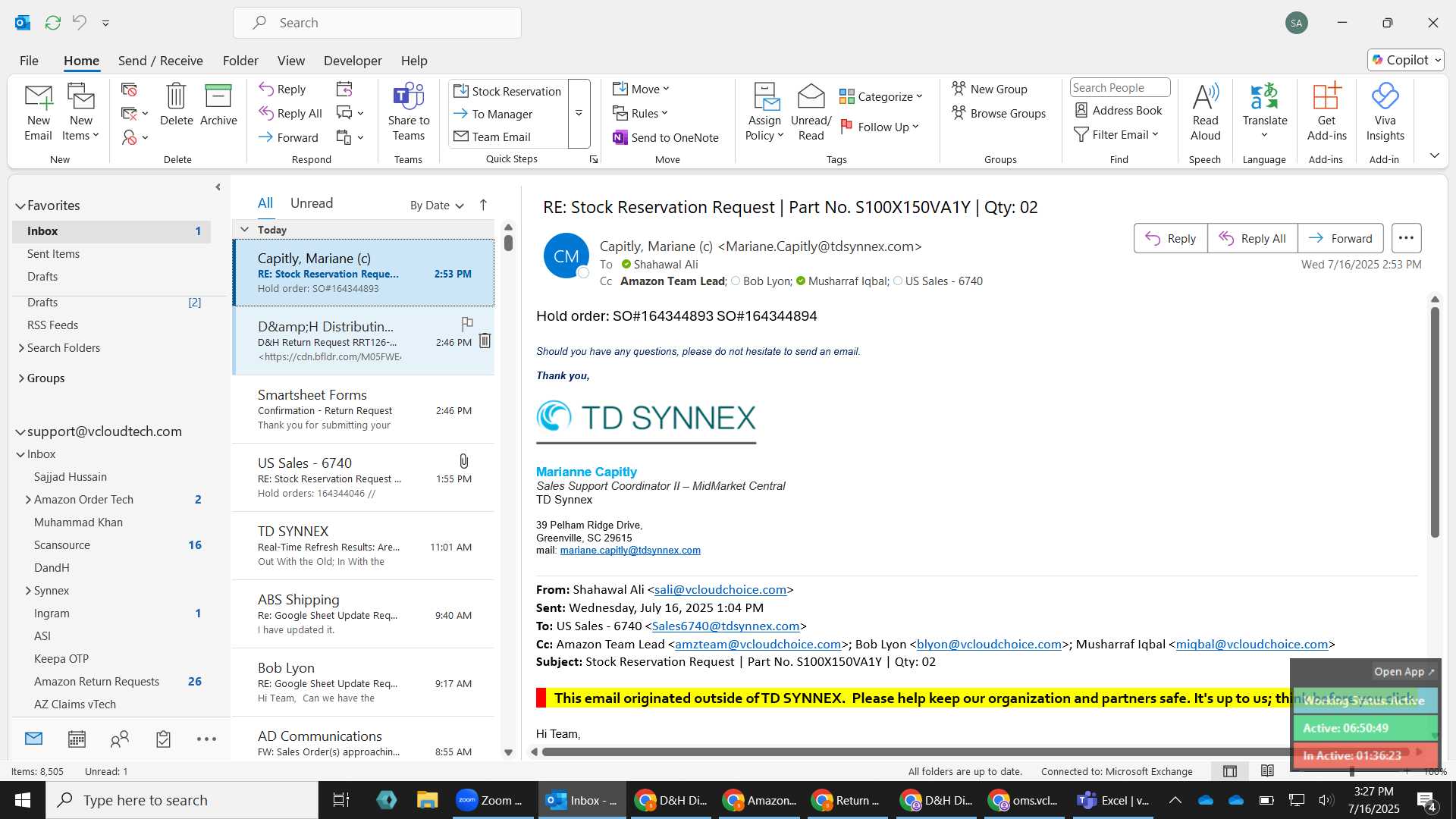Open File Explorer from taskbar
The width and height of the screenshot is (1456, 819).
coord(428,800)
